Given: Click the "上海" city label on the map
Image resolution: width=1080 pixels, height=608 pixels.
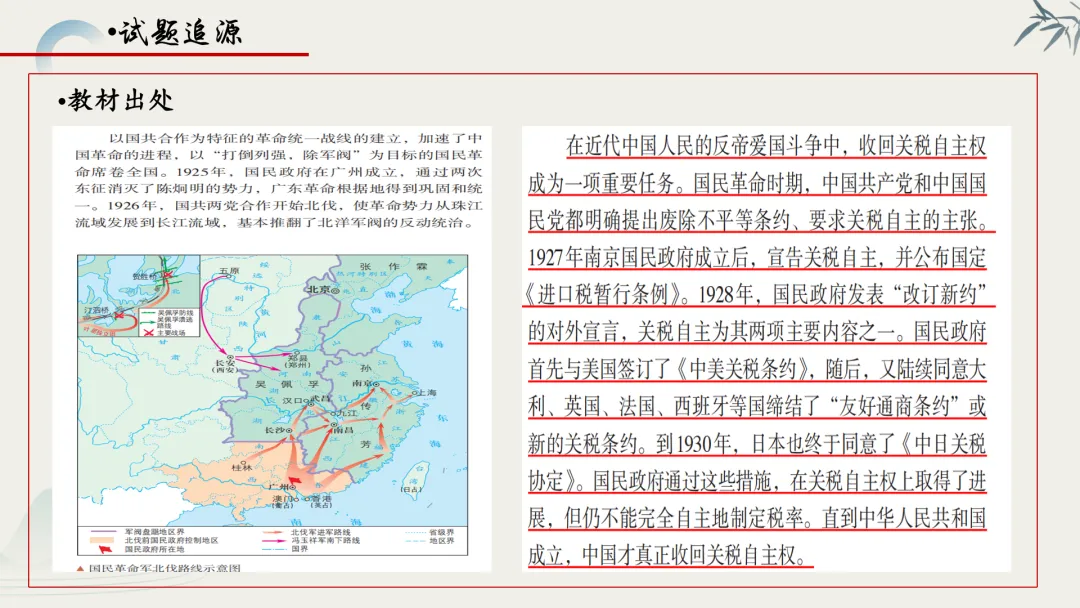Looking at the screenshot, I should [x=427, y=392].
